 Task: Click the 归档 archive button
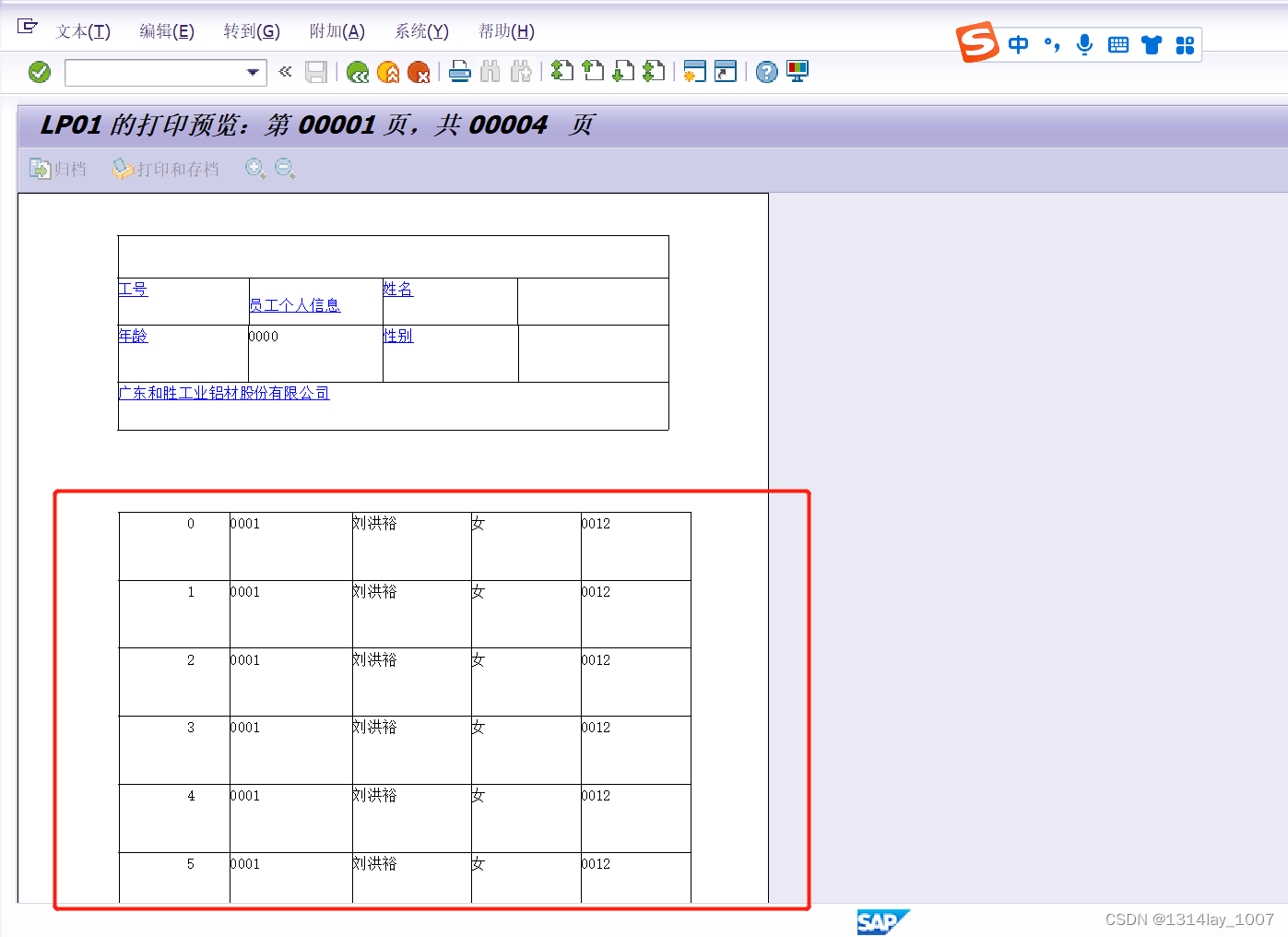[x=57, y=169]
